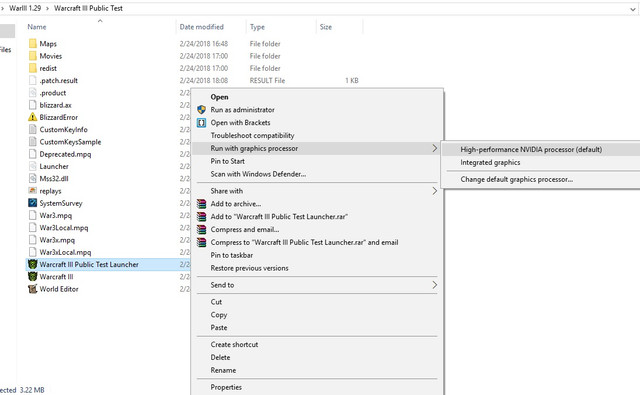
Task: Expand the Send to submenu arrow
Action: (435, 285)
